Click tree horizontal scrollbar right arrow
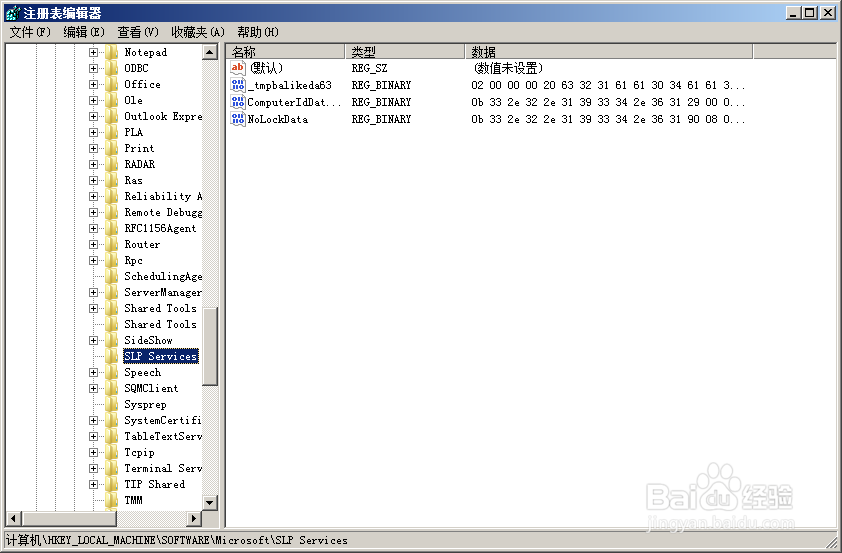 point(194,519)
